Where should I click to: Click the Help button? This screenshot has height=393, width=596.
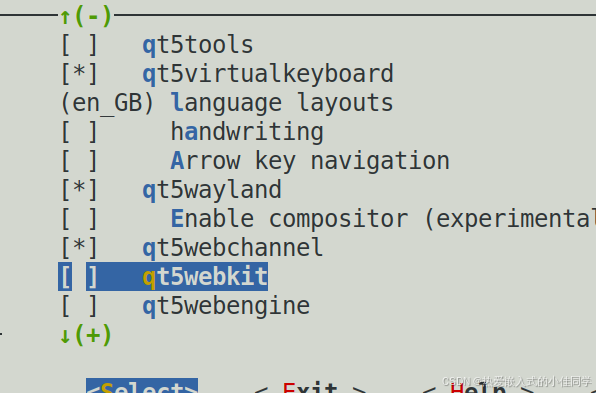478,387
